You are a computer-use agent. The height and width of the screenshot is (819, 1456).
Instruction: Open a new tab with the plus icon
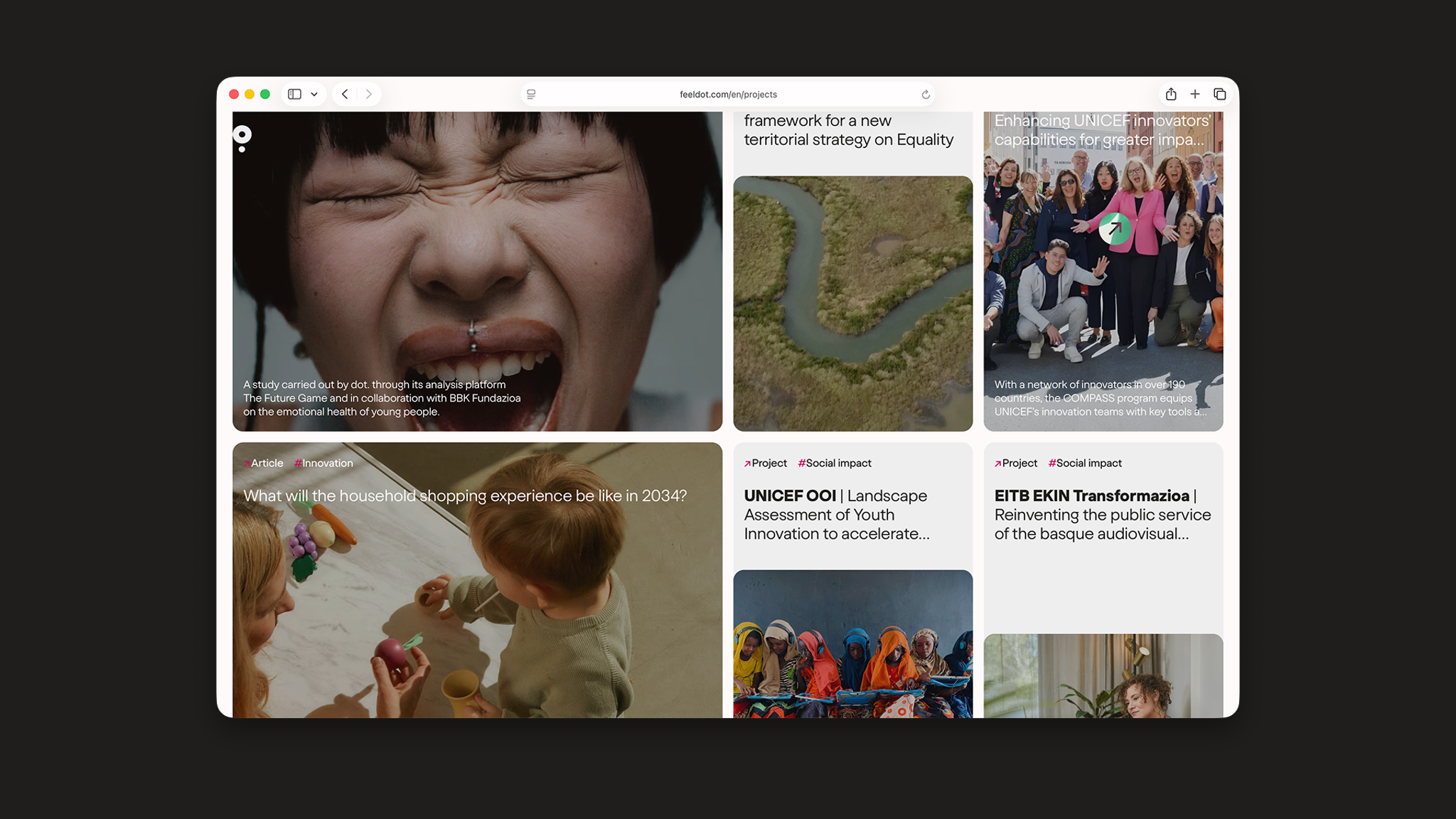click(1195, 94)
